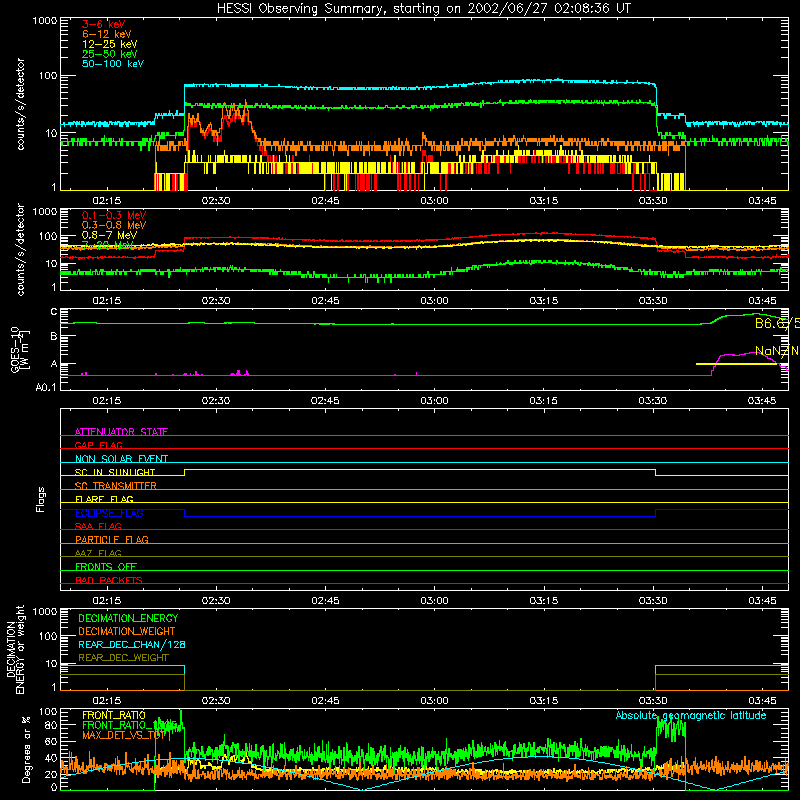Click the Degrees or % axis title

(26, 750)
